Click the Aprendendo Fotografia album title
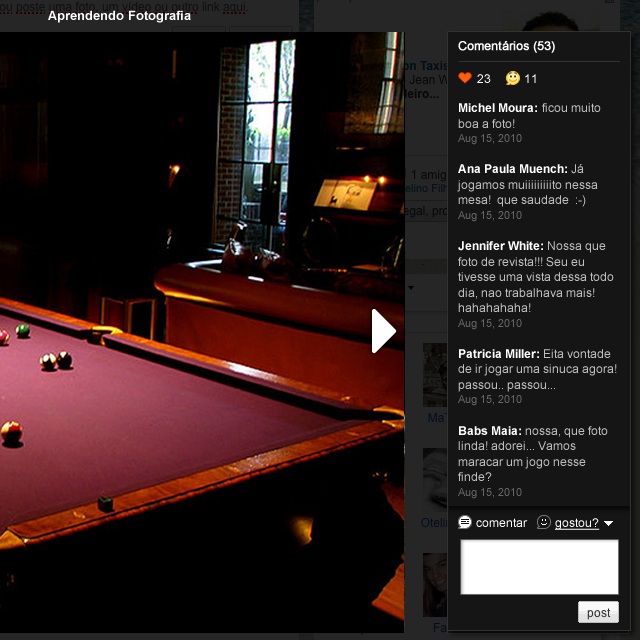The height and width of the screenshot is (640, 640). pyautogui.click(x=119, y=16)
